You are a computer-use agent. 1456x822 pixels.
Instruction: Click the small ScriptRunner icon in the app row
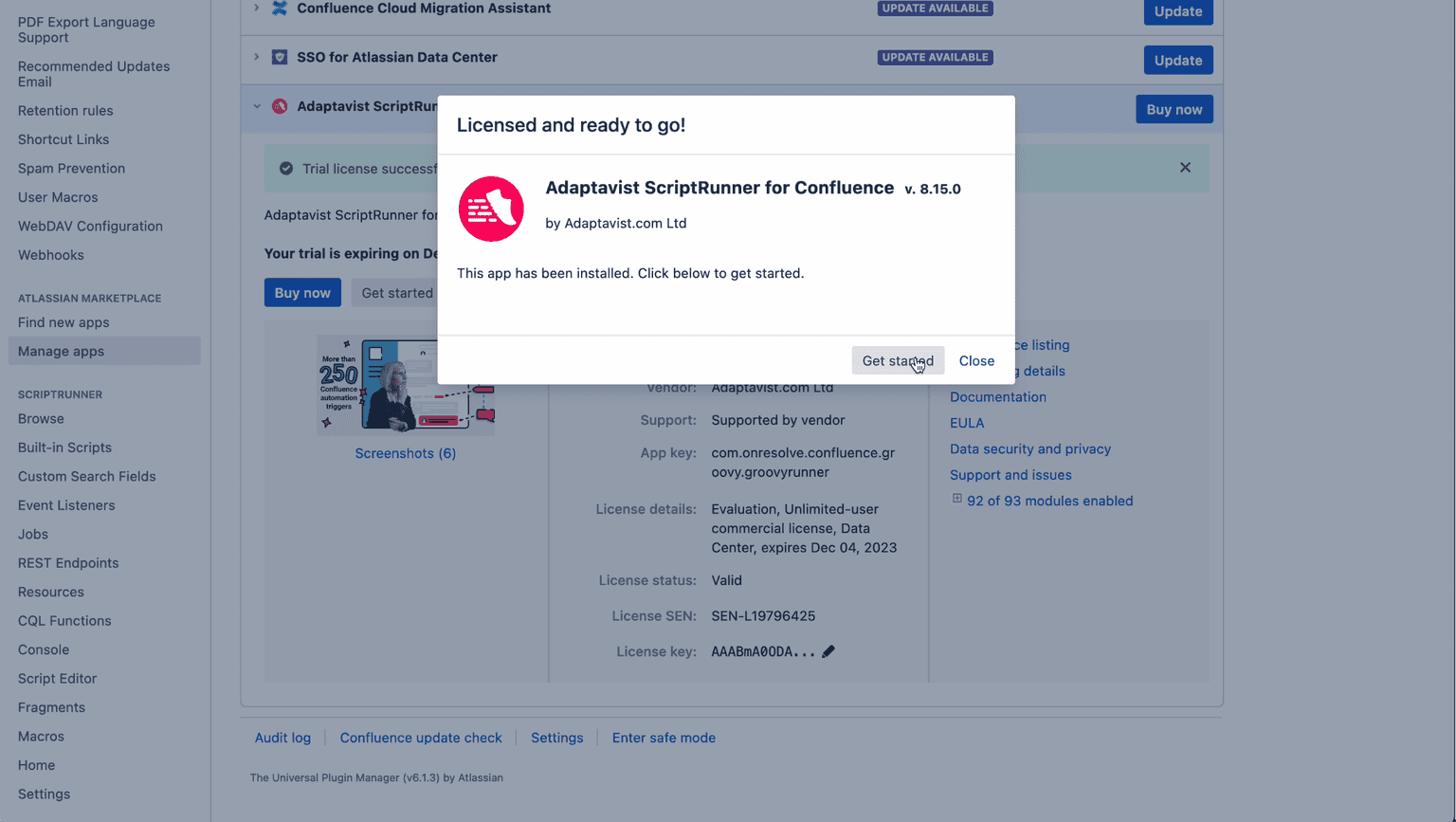[x=280, y=105]
